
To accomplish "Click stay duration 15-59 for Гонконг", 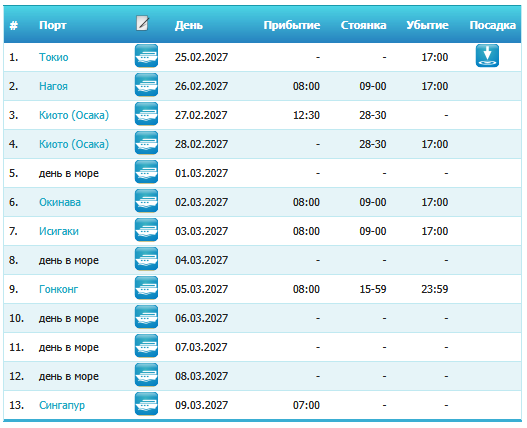I will [x=373, y=289].
